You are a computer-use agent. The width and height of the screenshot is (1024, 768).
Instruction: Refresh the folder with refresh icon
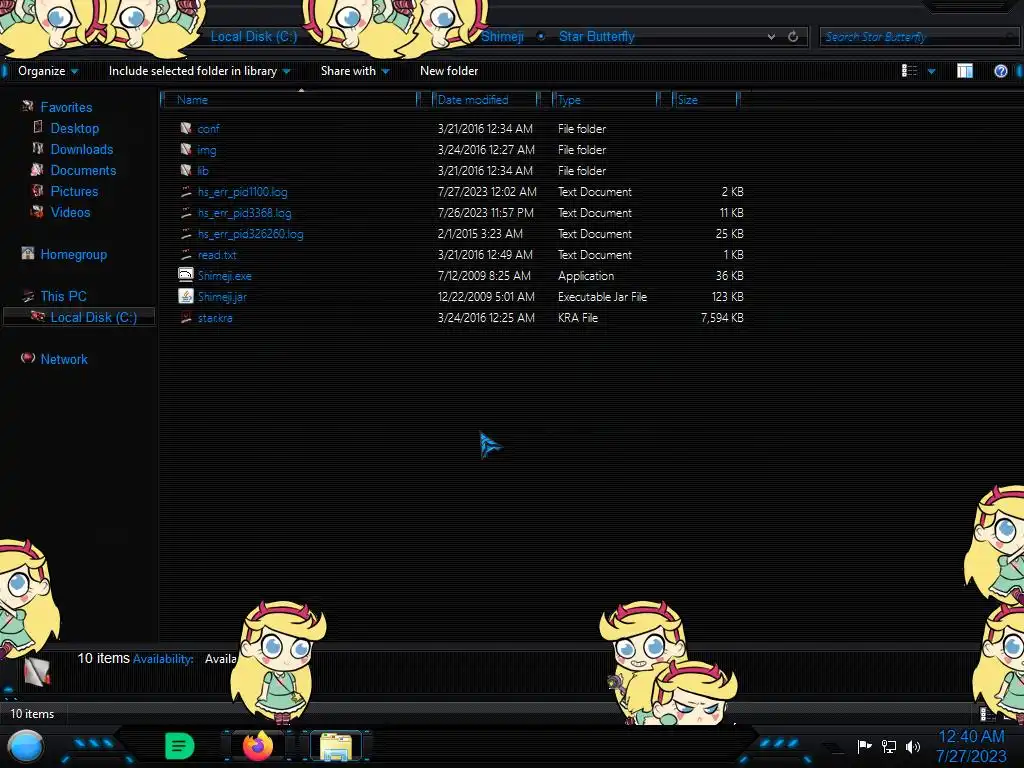793,37
